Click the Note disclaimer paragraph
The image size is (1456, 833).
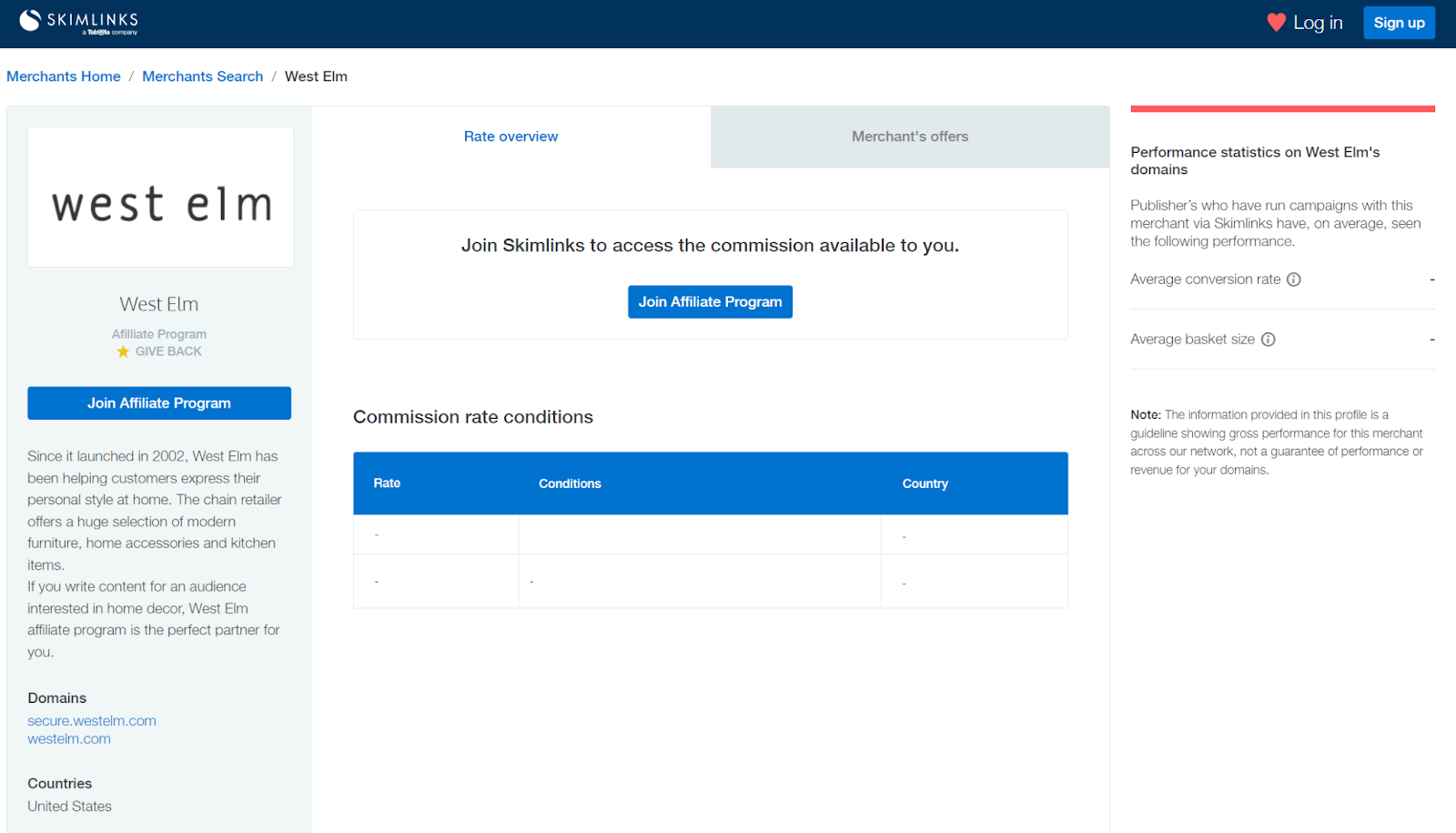click(x=1277, y=442)
